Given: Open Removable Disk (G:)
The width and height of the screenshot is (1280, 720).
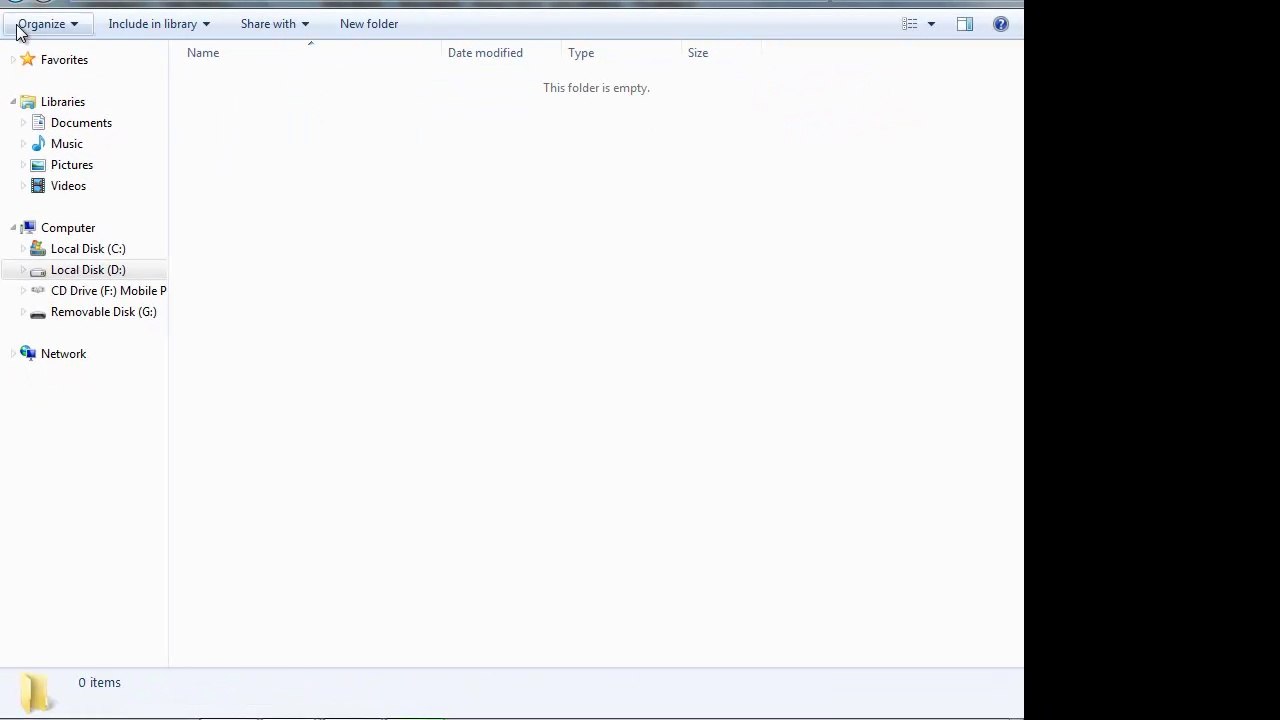Looking at the screenshot, I should 104,312.
